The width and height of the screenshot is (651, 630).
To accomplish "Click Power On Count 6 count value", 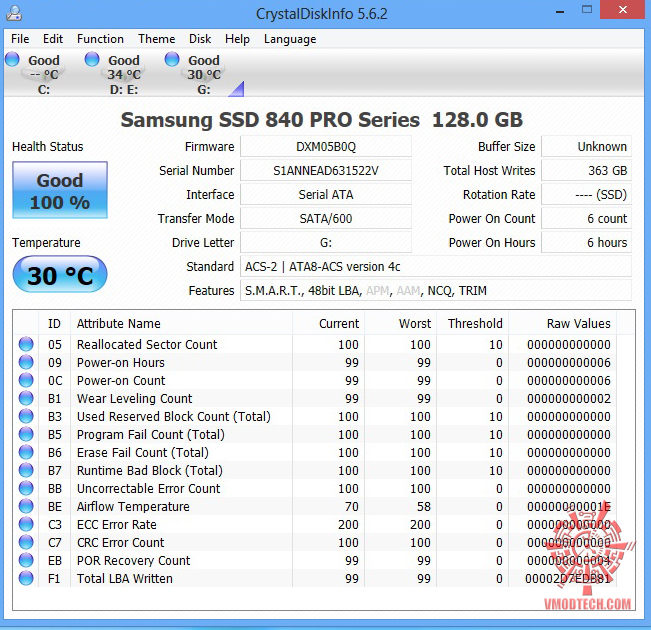I will coord(587,218).
